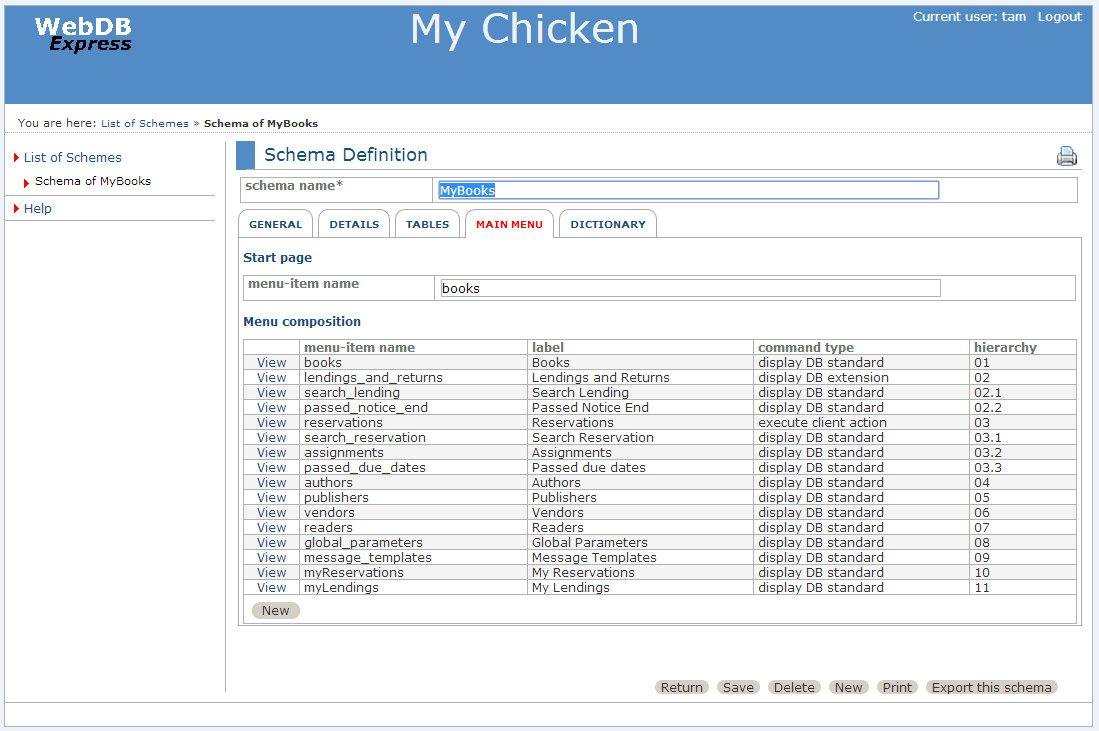
Task: View the reservations menu item
Action: click(x=271, y=423)
